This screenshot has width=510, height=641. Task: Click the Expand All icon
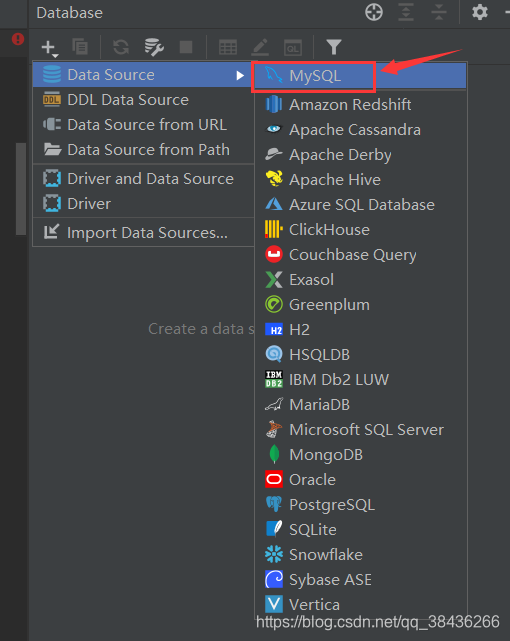coord(406,12)
